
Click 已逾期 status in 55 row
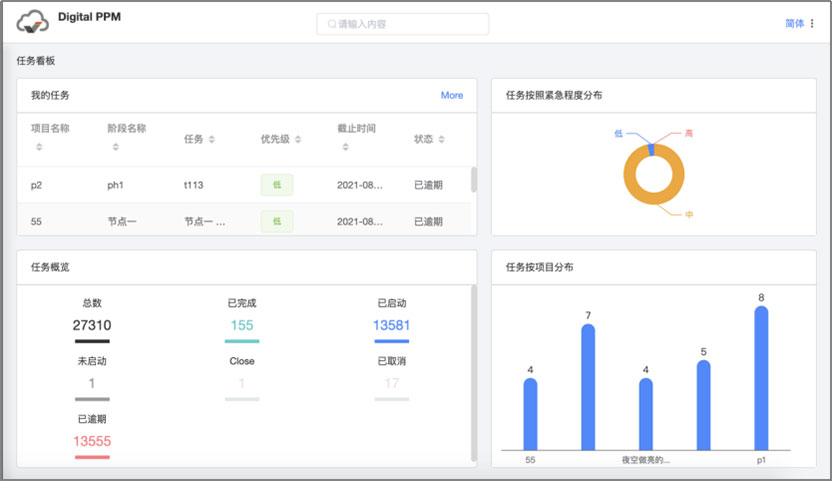pyautogui.click(x=428, y=221)
